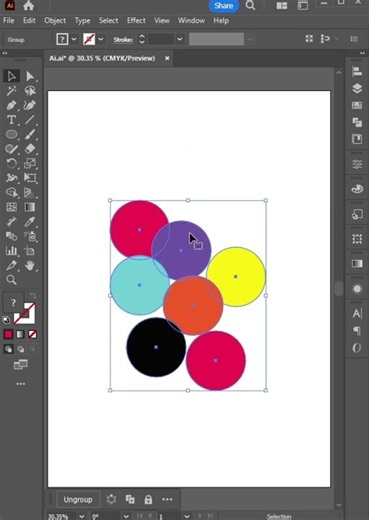
Task: Select the Symbol Sprayer tool
Action: (30, 236)
